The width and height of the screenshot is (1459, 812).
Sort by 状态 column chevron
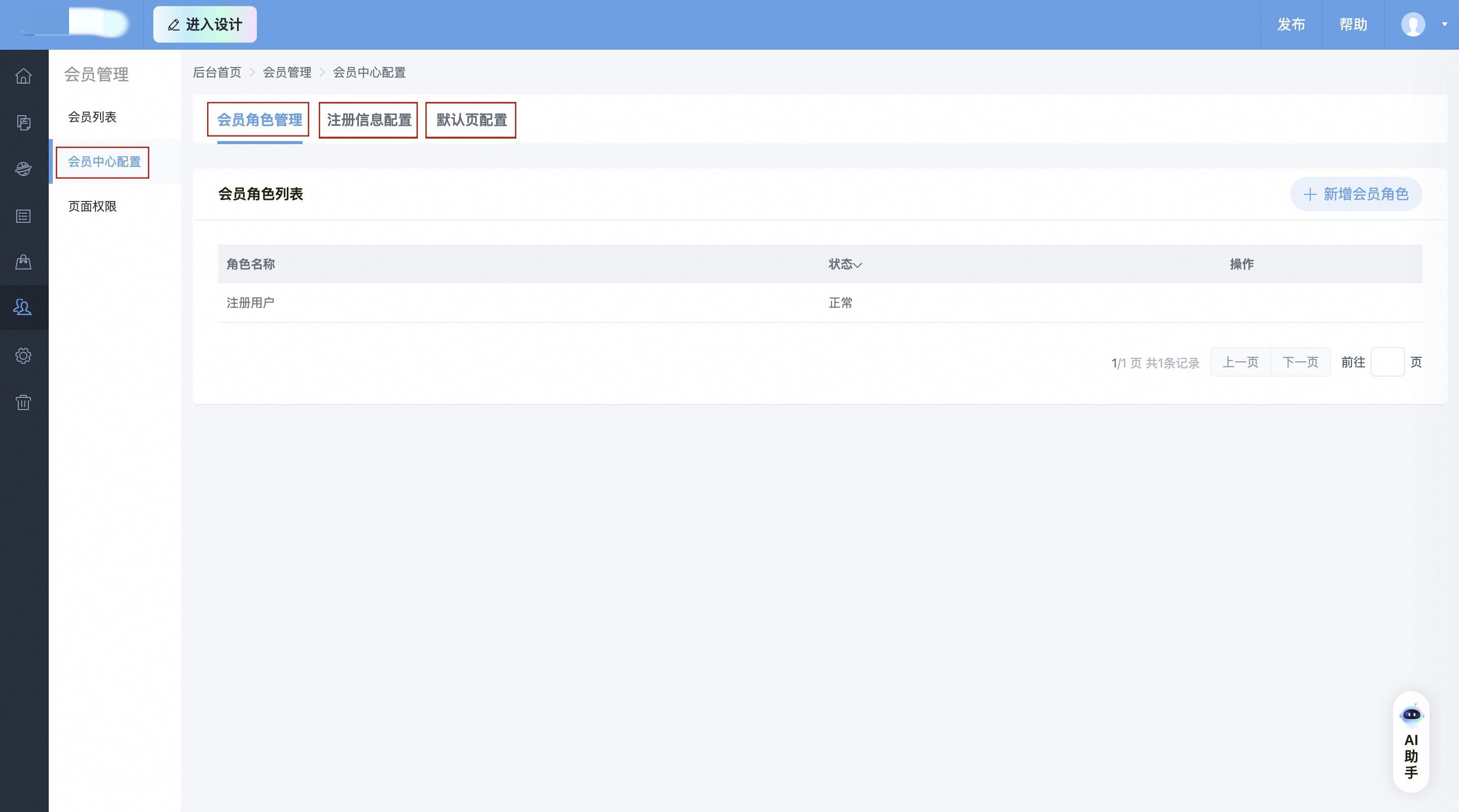point(858,264)
